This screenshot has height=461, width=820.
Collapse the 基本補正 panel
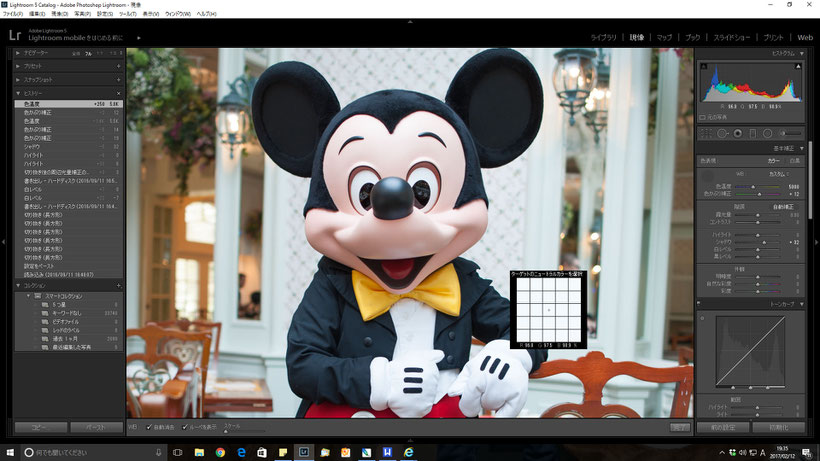802,148
